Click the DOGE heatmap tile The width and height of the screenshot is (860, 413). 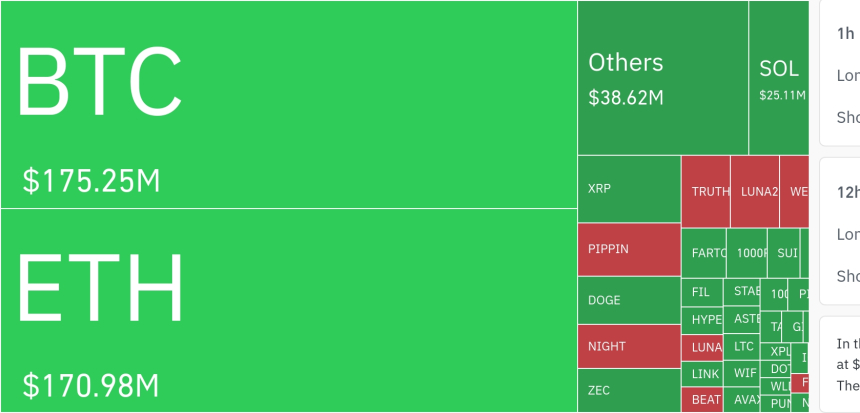(628, 300)
